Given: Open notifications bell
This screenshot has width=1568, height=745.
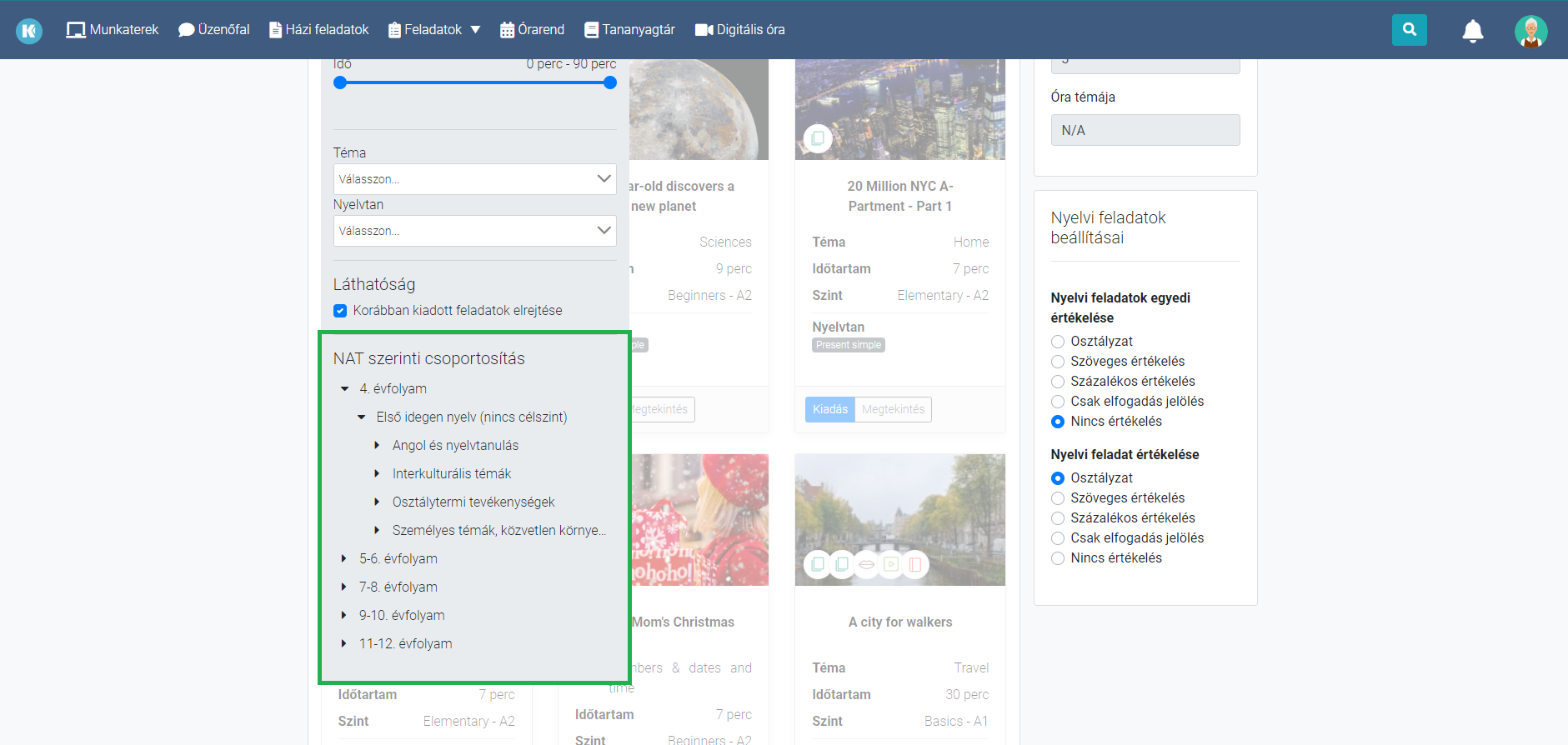Looking at the screenshot, I should click(x=1473, y=31).
